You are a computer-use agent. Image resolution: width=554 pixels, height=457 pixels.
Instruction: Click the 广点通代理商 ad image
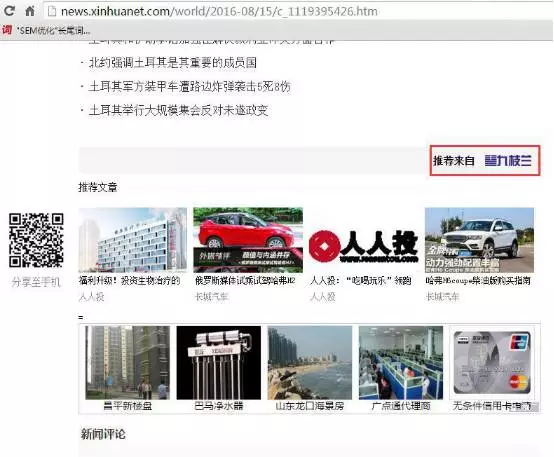[x=401, y=363]
